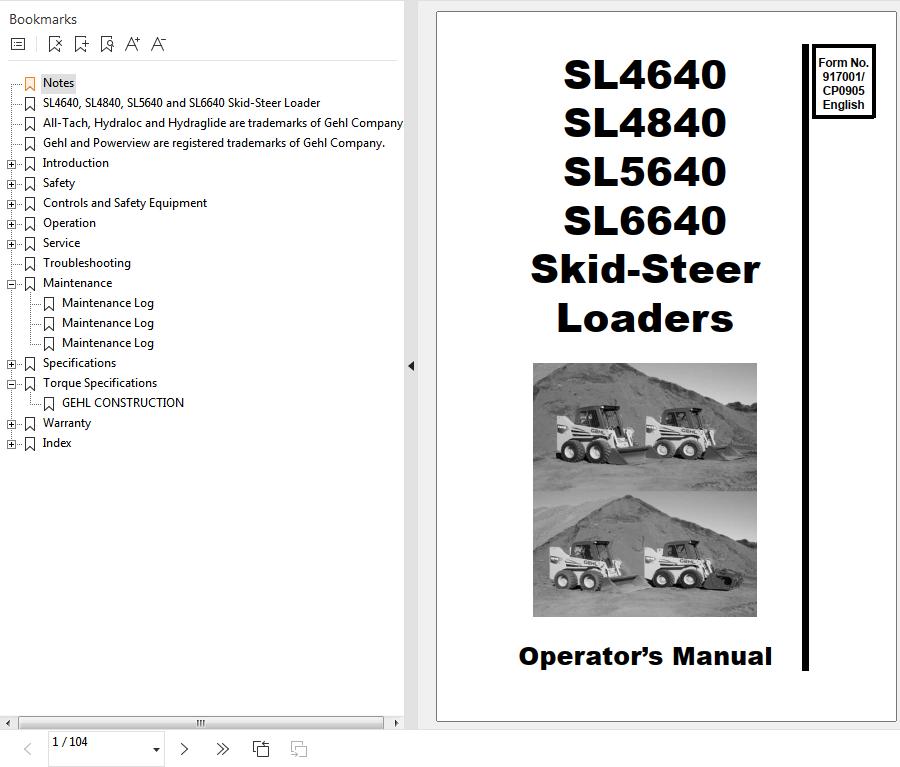Image resolution: width=900 pixels, height=767 pixels.
Task: Expand the Index bookmark
Action: click(11, 444)
